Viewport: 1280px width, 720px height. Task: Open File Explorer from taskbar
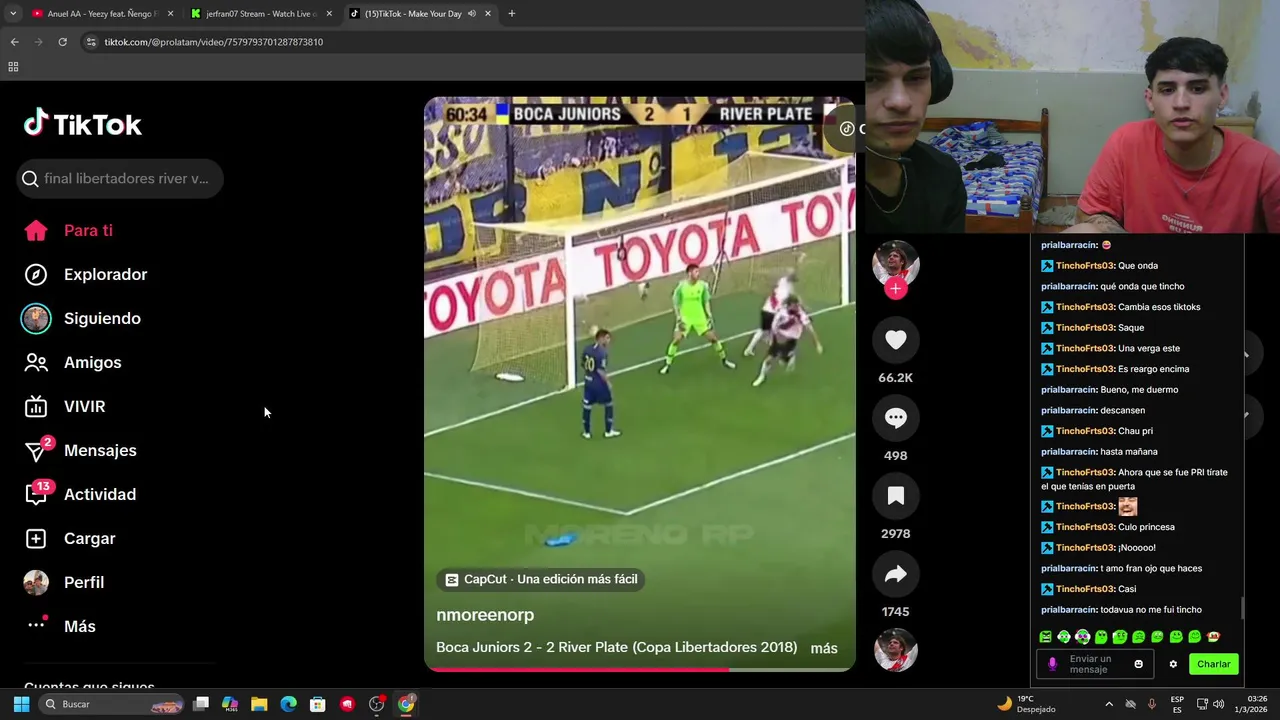pos(259,704)
